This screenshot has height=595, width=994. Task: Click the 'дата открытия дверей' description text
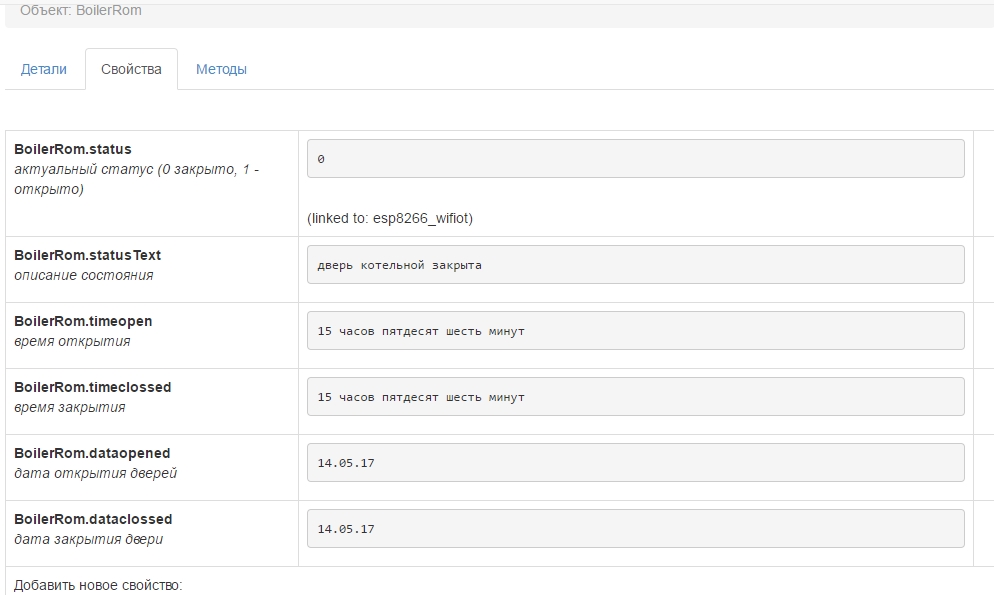coord(96,473)
